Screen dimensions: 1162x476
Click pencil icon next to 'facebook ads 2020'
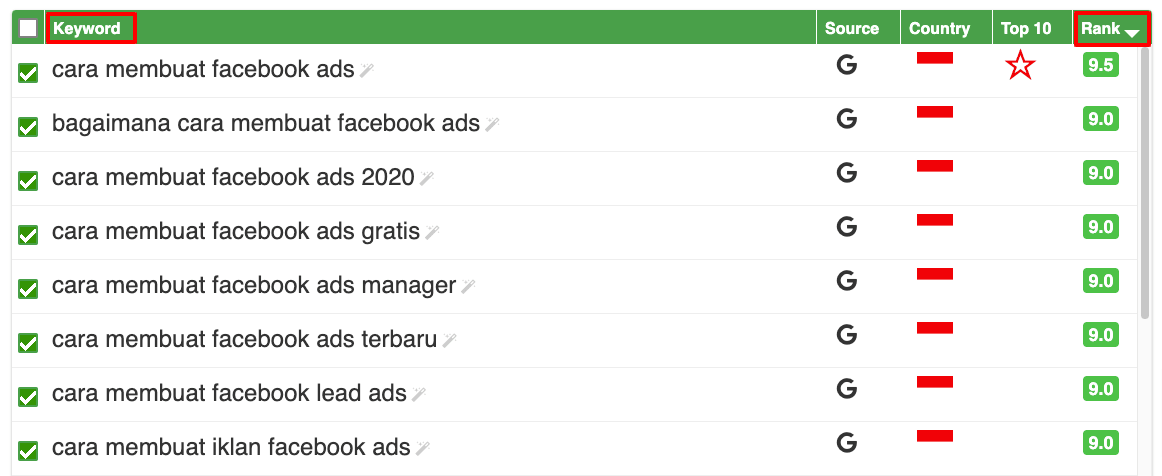[426, 178]
